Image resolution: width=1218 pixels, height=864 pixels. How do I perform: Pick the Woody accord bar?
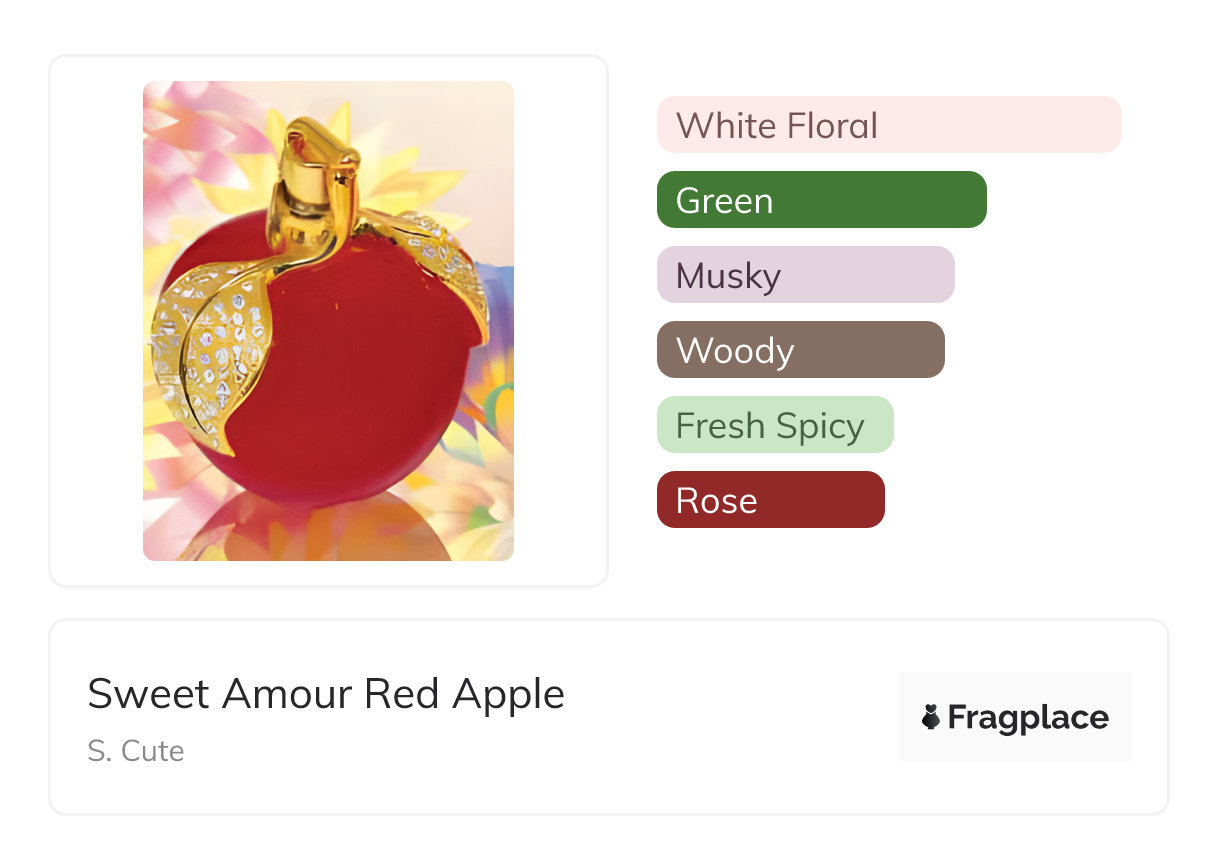click(800, 350)
